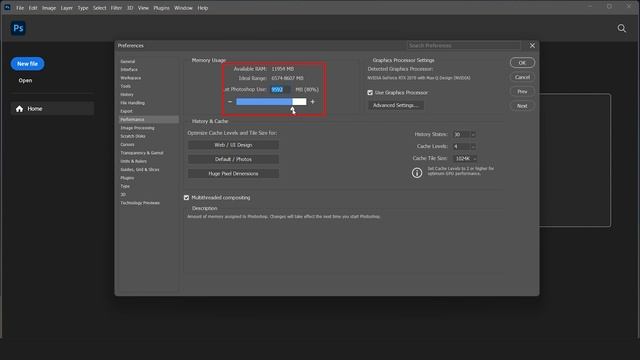
Task: Select the Cursors preferences category
Action: (127, 144)
